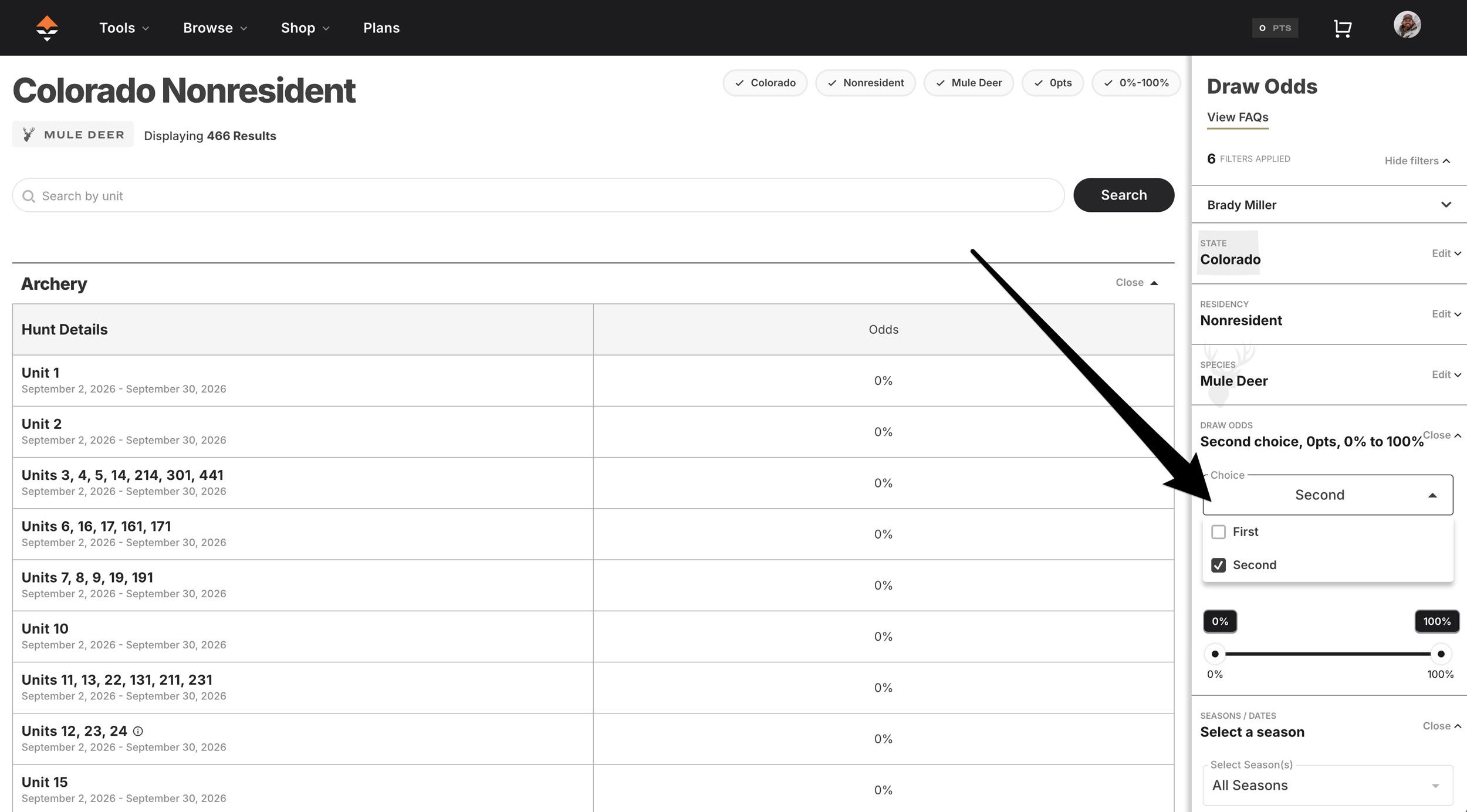1467x812 pixels.
Task: Remove the Mule Deer filter chip
Action: tap(968, 83)
